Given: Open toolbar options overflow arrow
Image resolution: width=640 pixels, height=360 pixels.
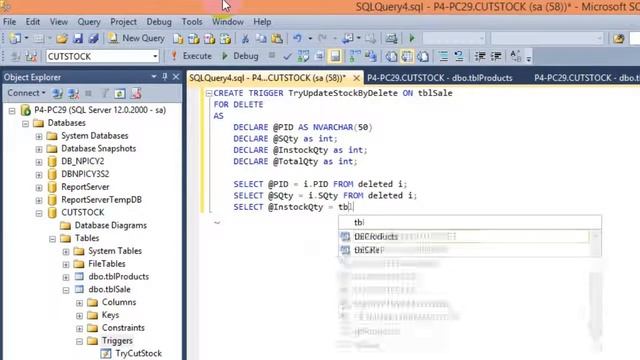Looking at the screenshot, I should coord(529,58).
